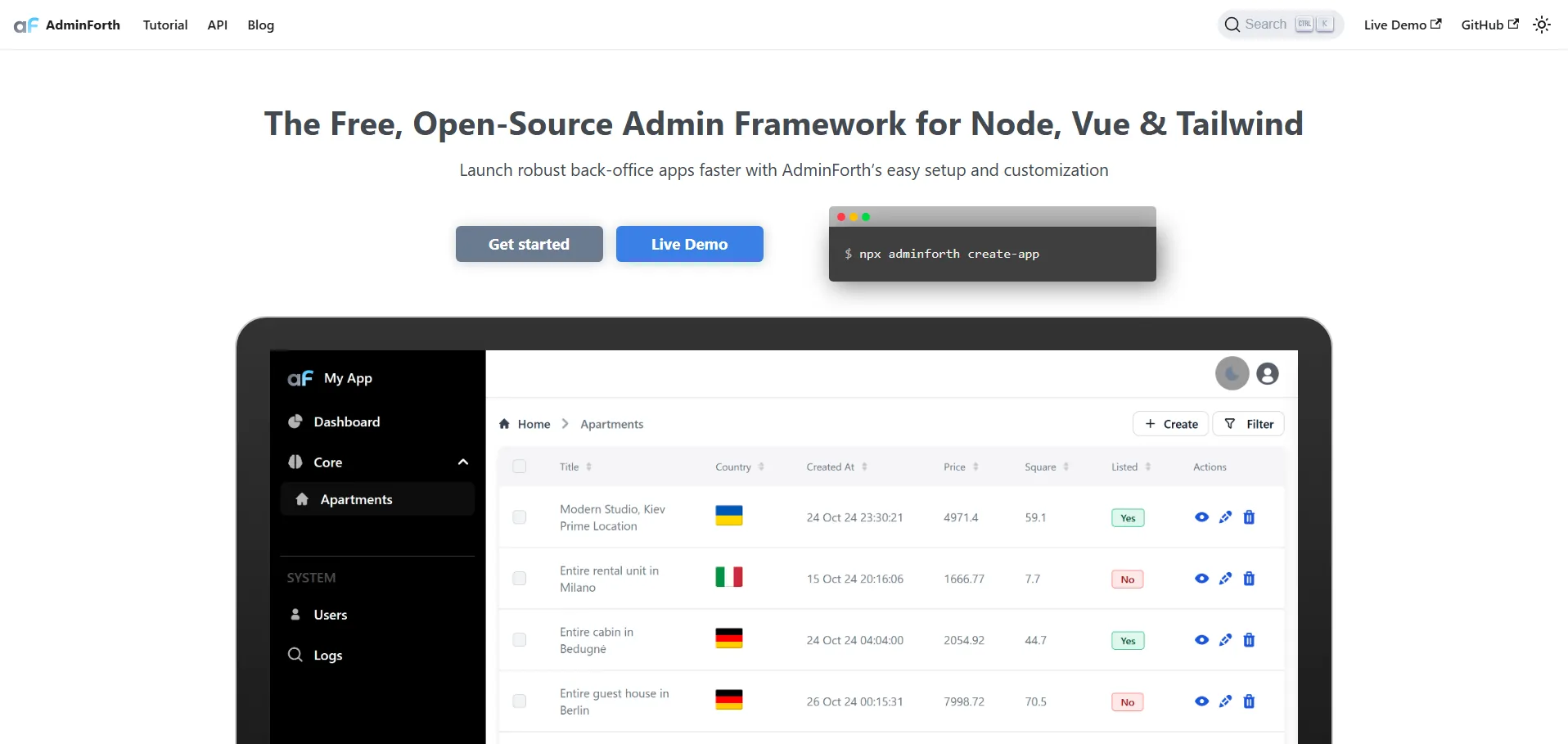Image resolution: width=1568 pixels, height=744 pixels.
Task: Toggle the light/dark theme sun icon
Action: [x=1541, y=25]
